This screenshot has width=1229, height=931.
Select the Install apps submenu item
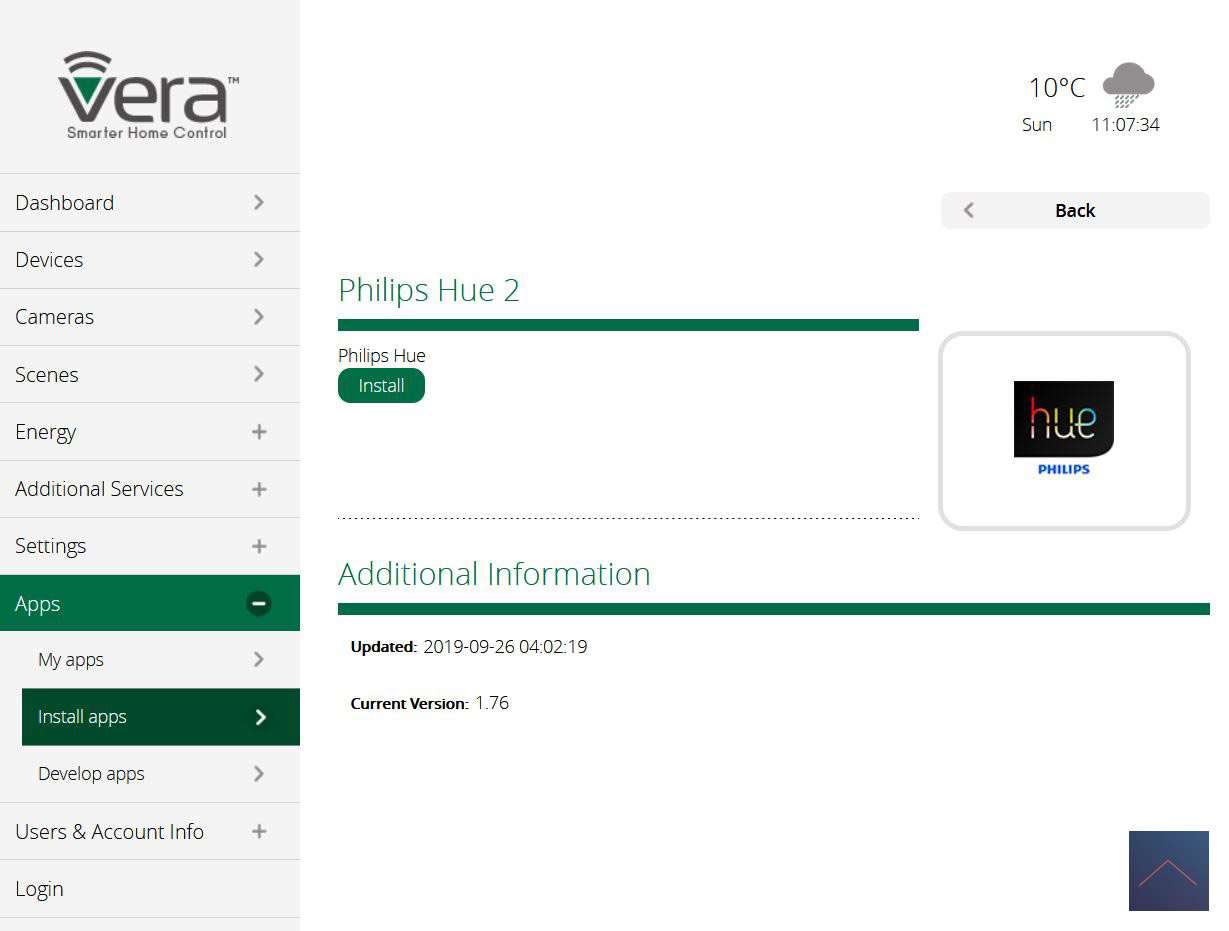(161, 717)
